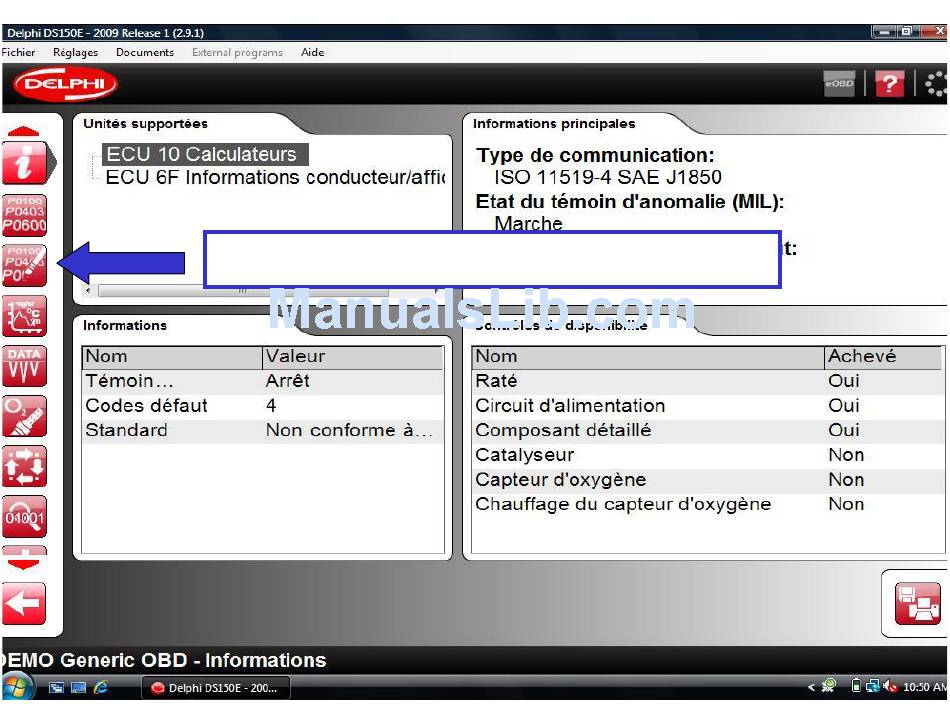The width and height of the screenshot is (950, 725).
Task: Select the Chauffage du capteur d'oxygène row
Action: click(x=708, y=505)
